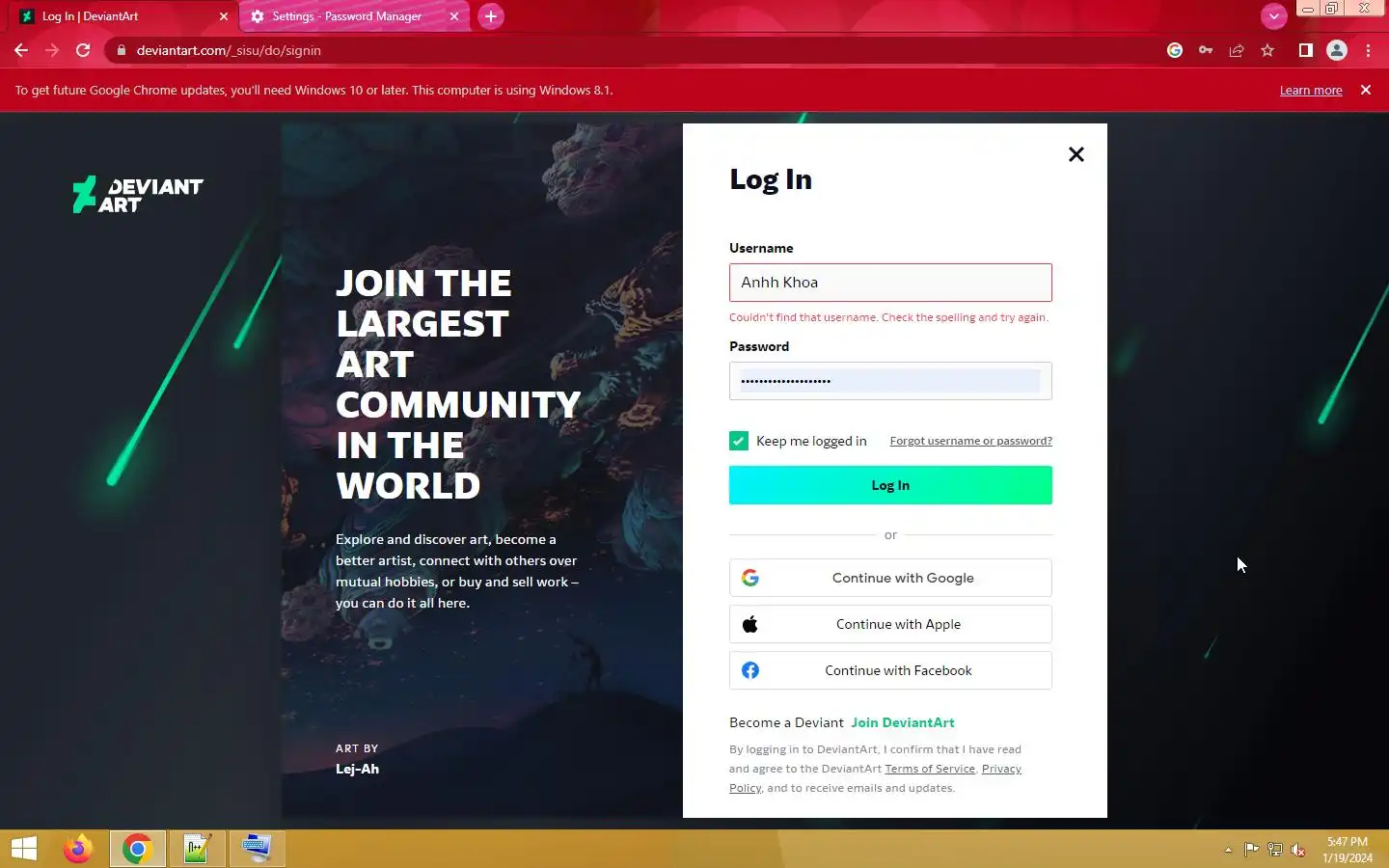This screenshot has width=1389, height=868.
Task: Open network status tray icon
Action: tap(1275, 850)
